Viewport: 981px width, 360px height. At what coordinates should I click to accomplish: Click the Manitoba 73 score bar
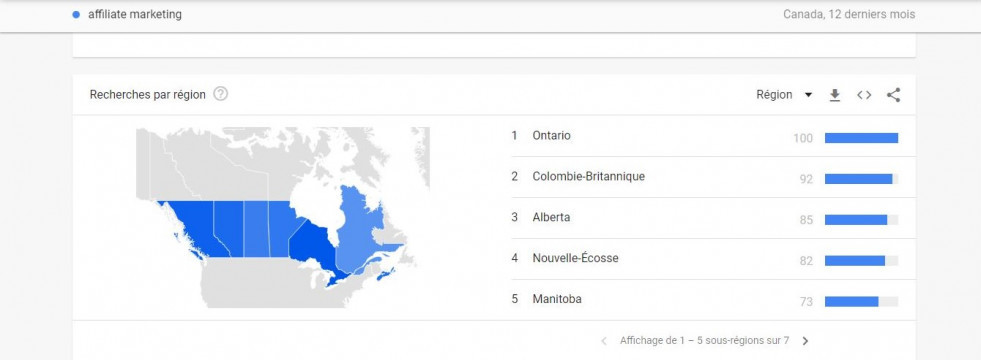pos(862,302)
